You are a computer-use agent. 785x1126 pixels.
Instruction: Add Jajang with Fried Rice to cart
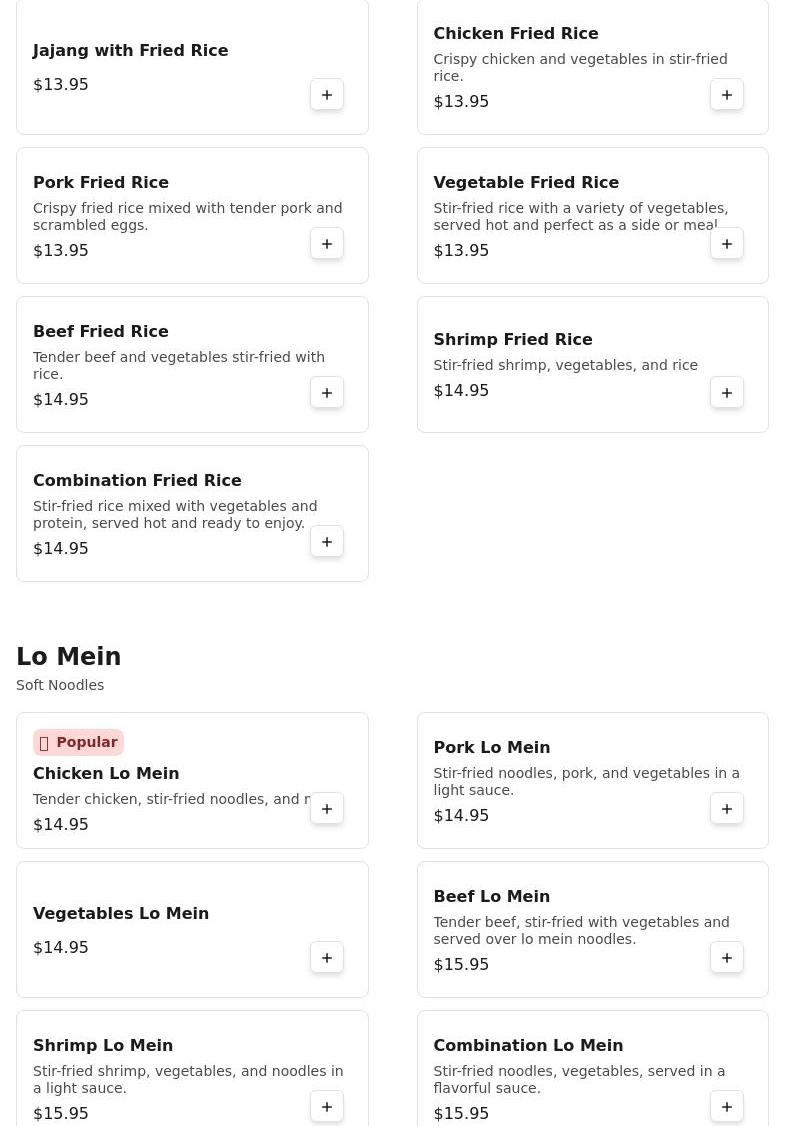(327, 95)
